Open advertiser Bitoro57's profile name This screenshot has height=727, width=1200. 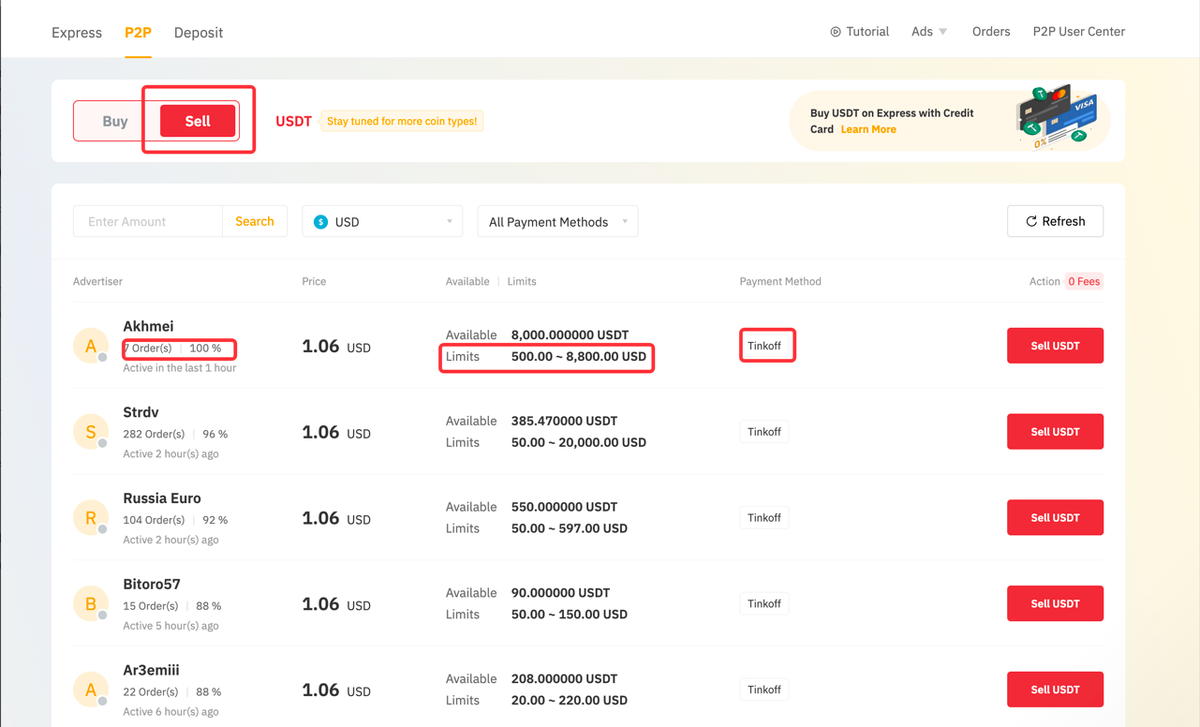[152, 584]
